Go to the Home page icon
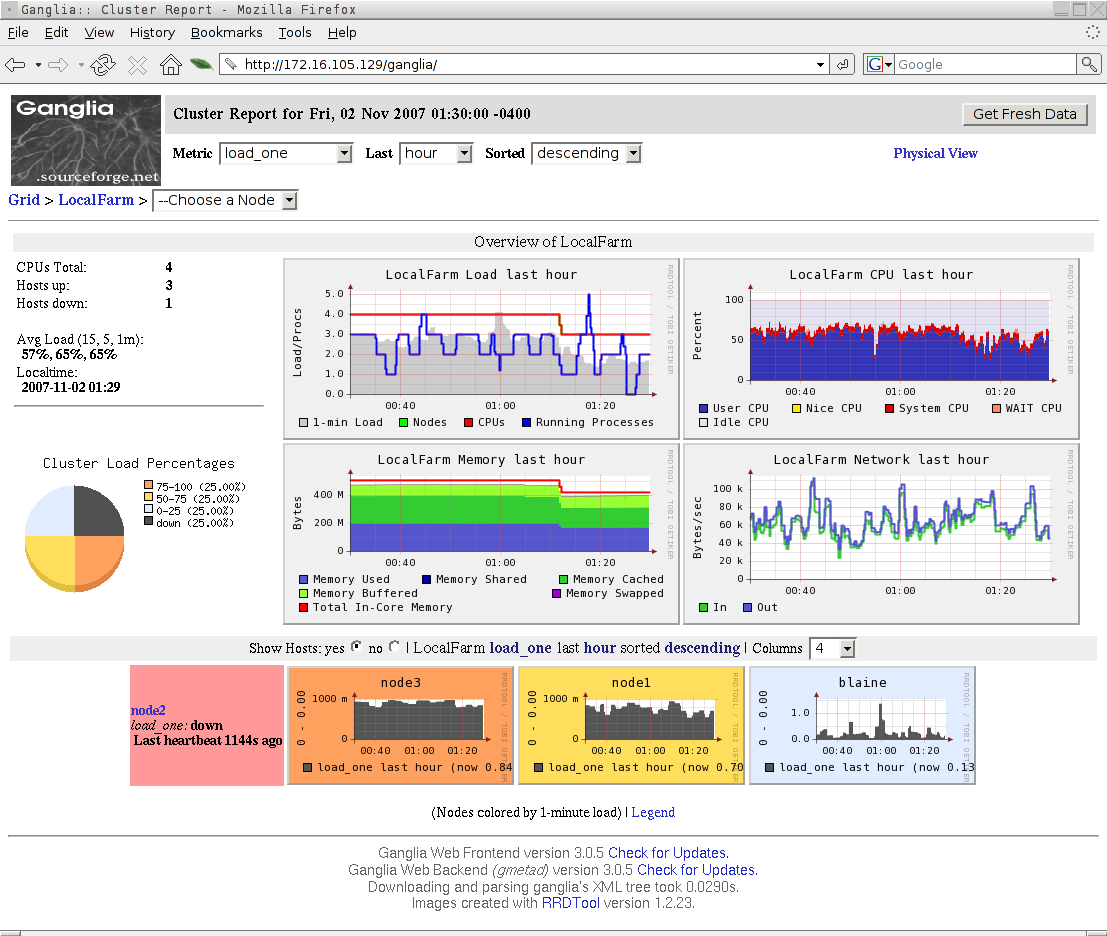1107x936 pixels. (170, 64)
